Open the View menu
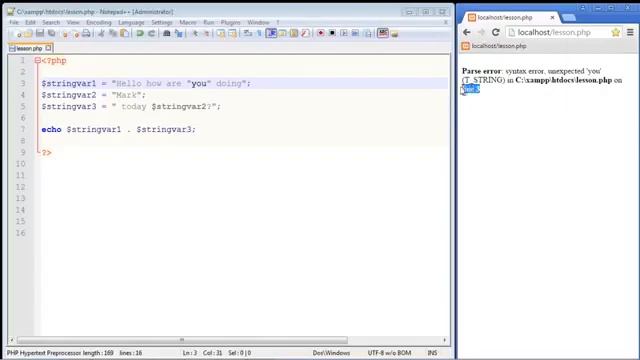 (73, 22)
